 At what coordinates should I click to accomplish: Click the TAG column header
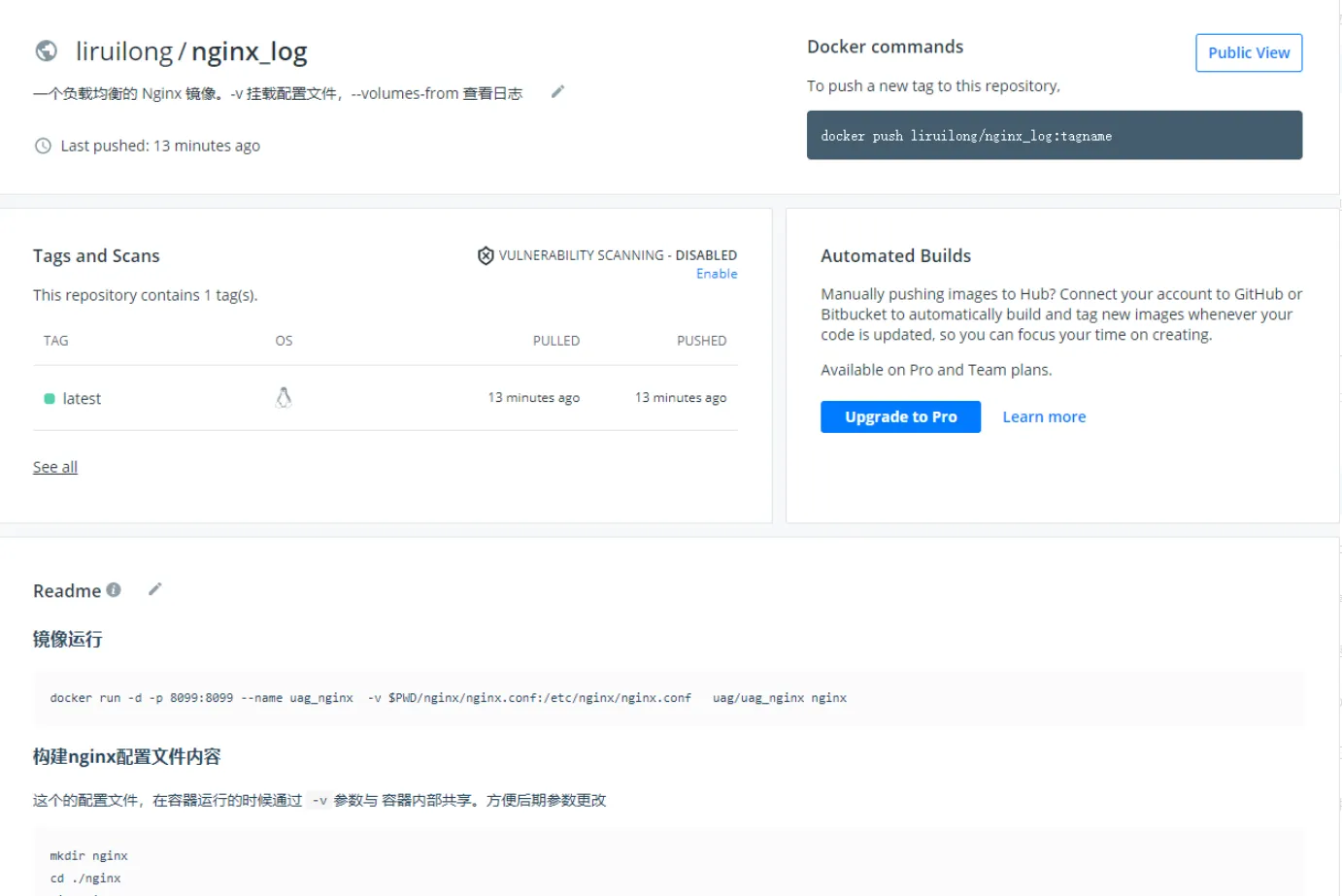56,341
